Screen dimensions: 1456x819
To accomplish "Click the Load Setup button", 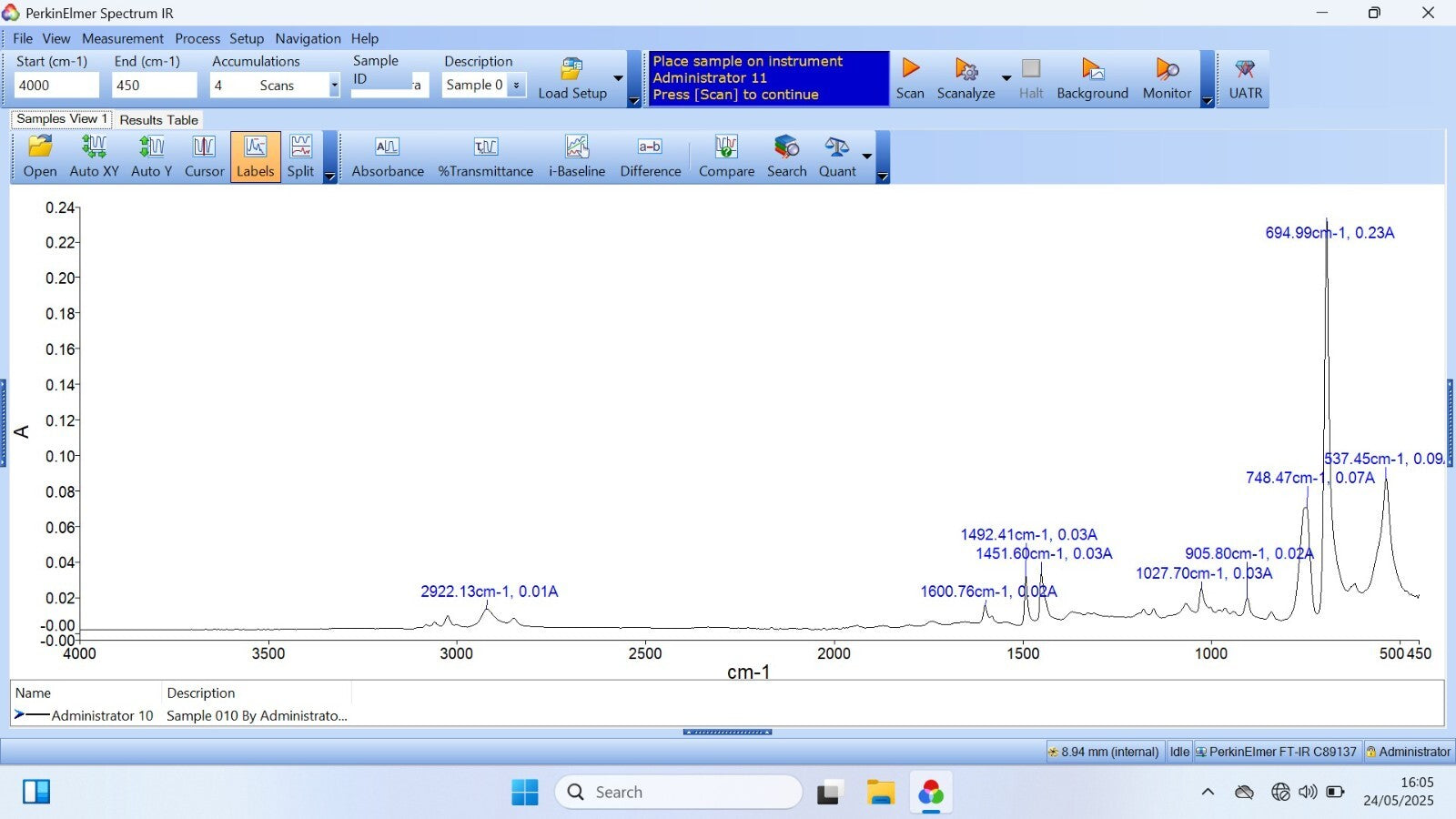I will coord(572,78).
